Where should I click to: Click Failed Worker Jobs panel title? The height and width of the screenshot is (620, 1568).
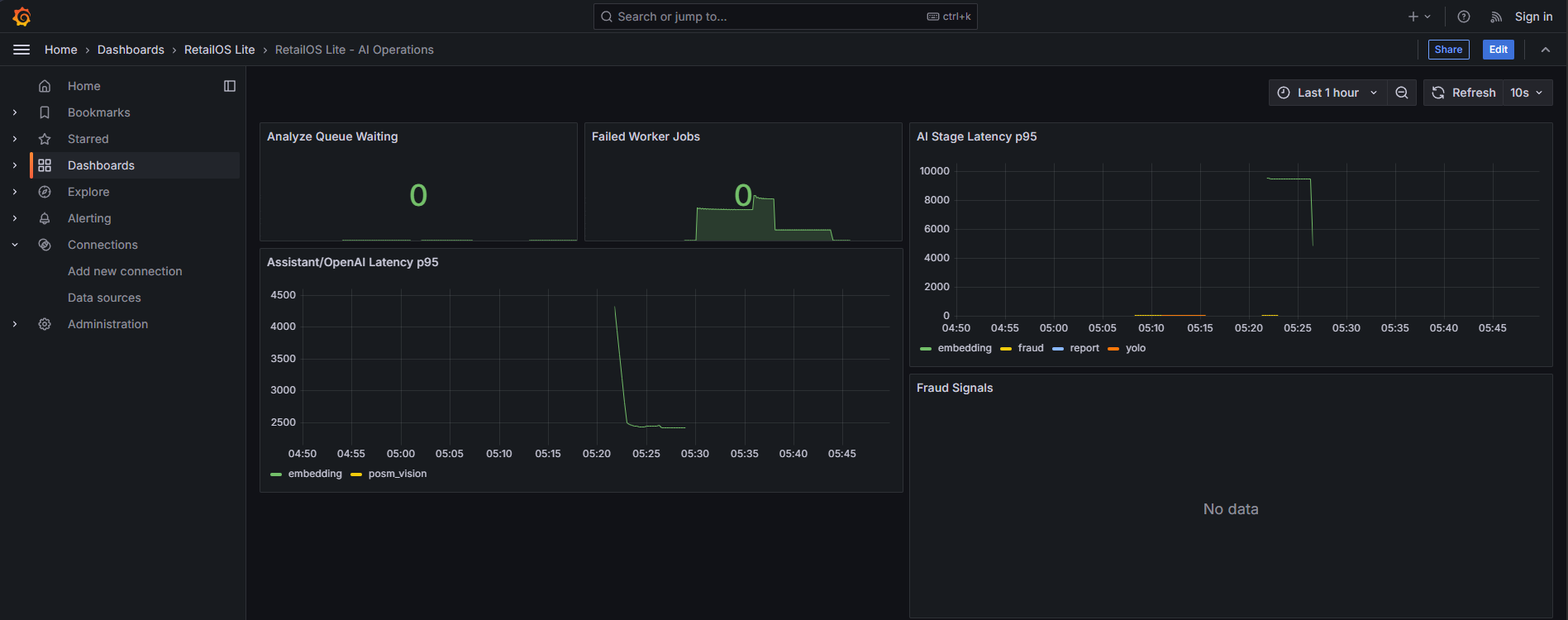coord(646,136)
